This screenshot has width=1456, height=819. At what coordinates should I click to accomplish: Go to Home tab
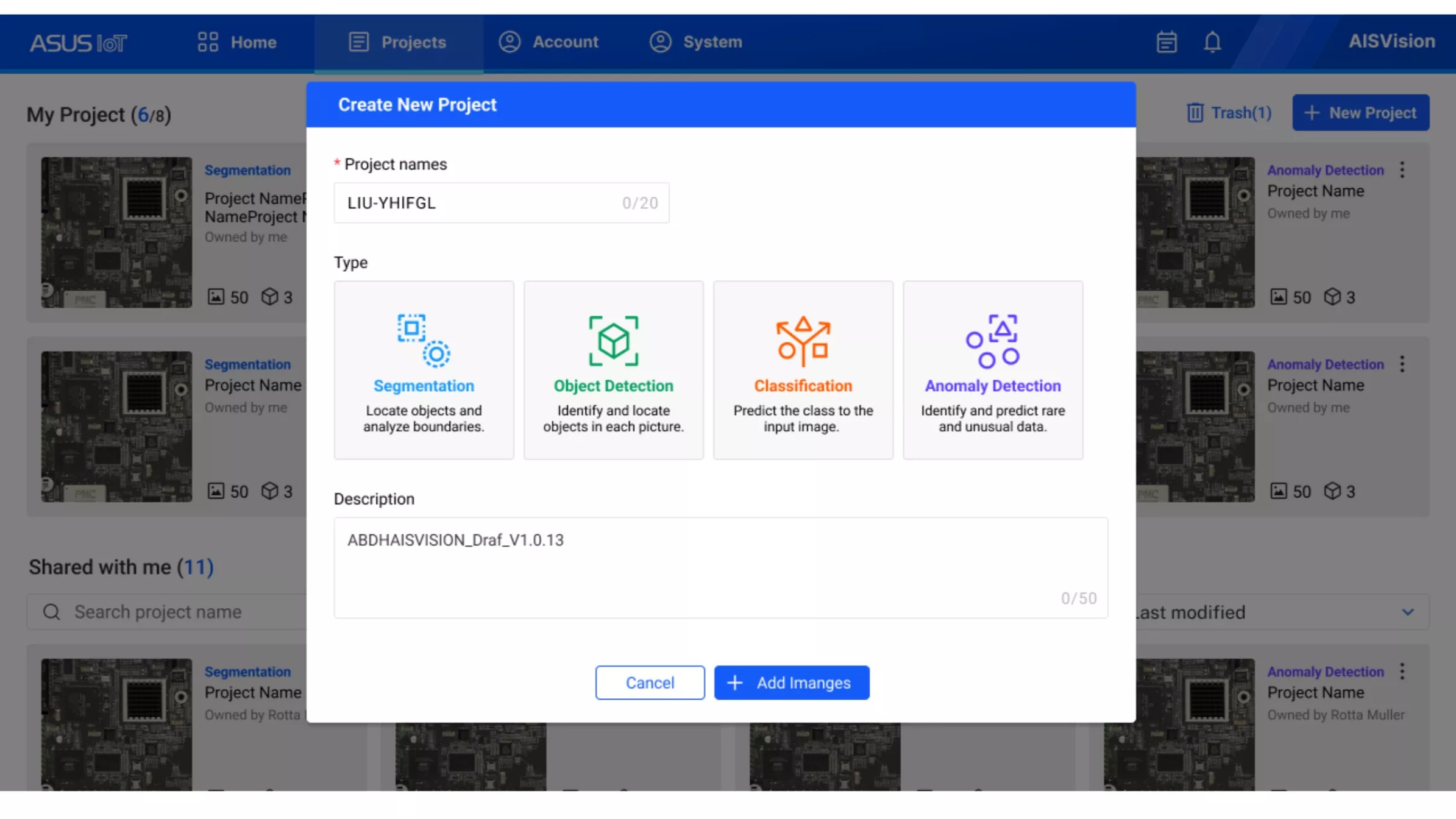[x=237, y=42]
